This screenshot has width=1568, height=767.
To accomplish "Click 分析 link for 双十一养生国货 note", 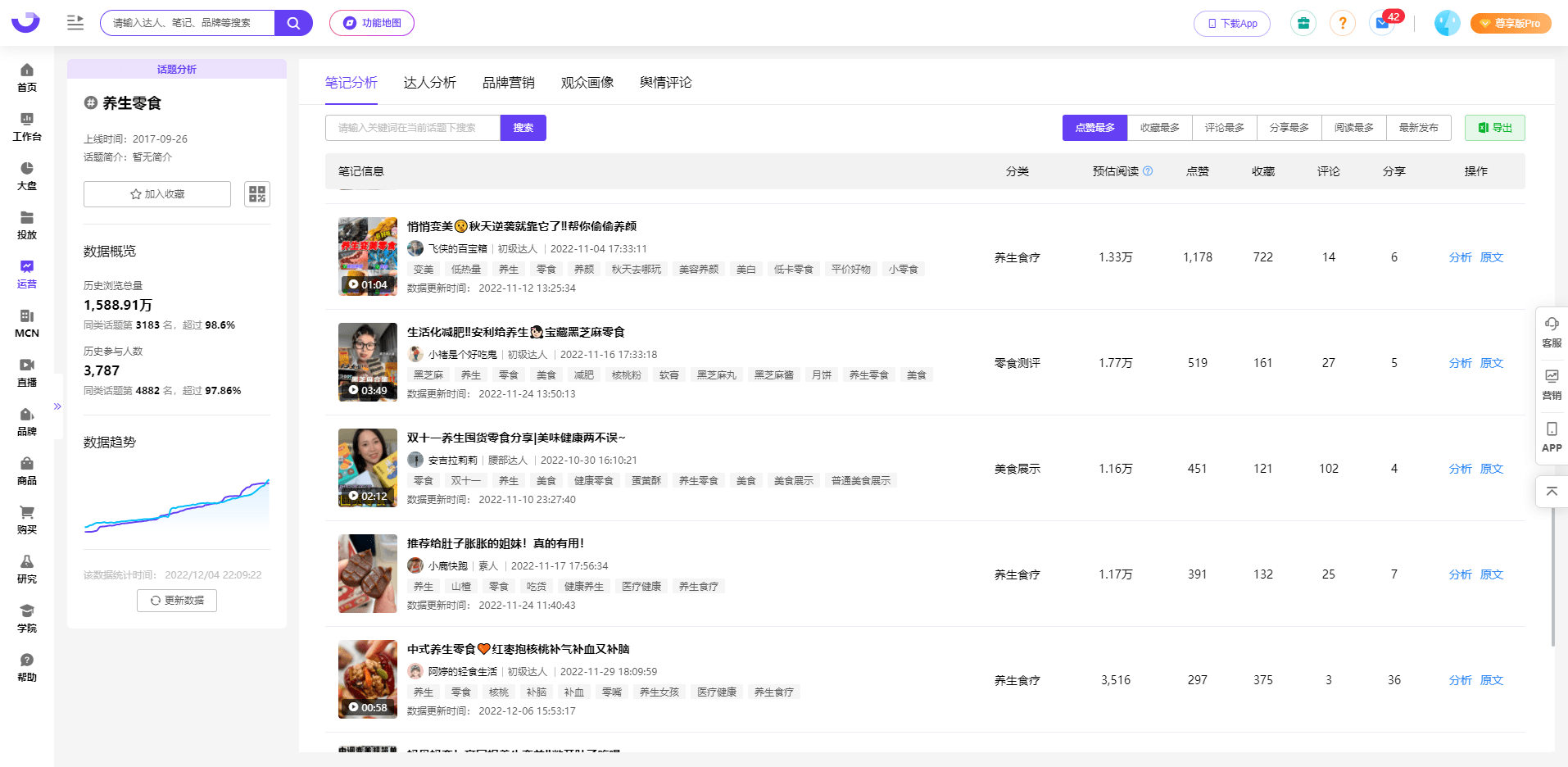I will [x=1461, y=469].
